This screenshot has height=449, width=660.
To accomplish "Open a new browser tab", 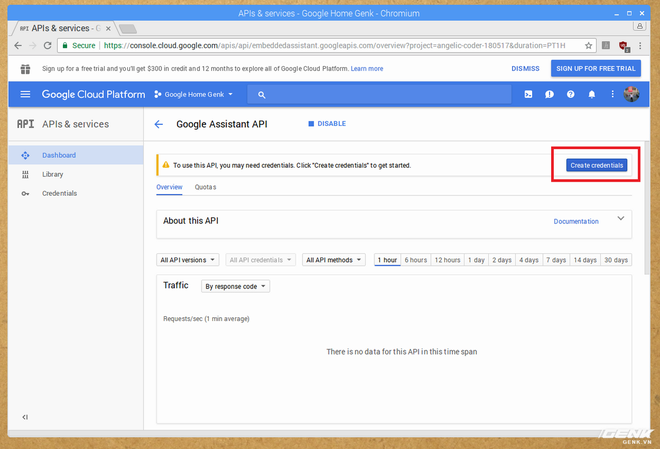I will (x=128, y=29).
